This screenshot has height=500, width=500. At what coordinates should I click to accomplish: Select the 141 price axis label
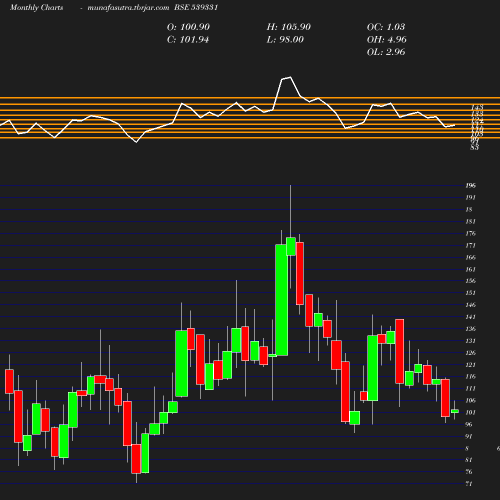click(x=471, y=317)
